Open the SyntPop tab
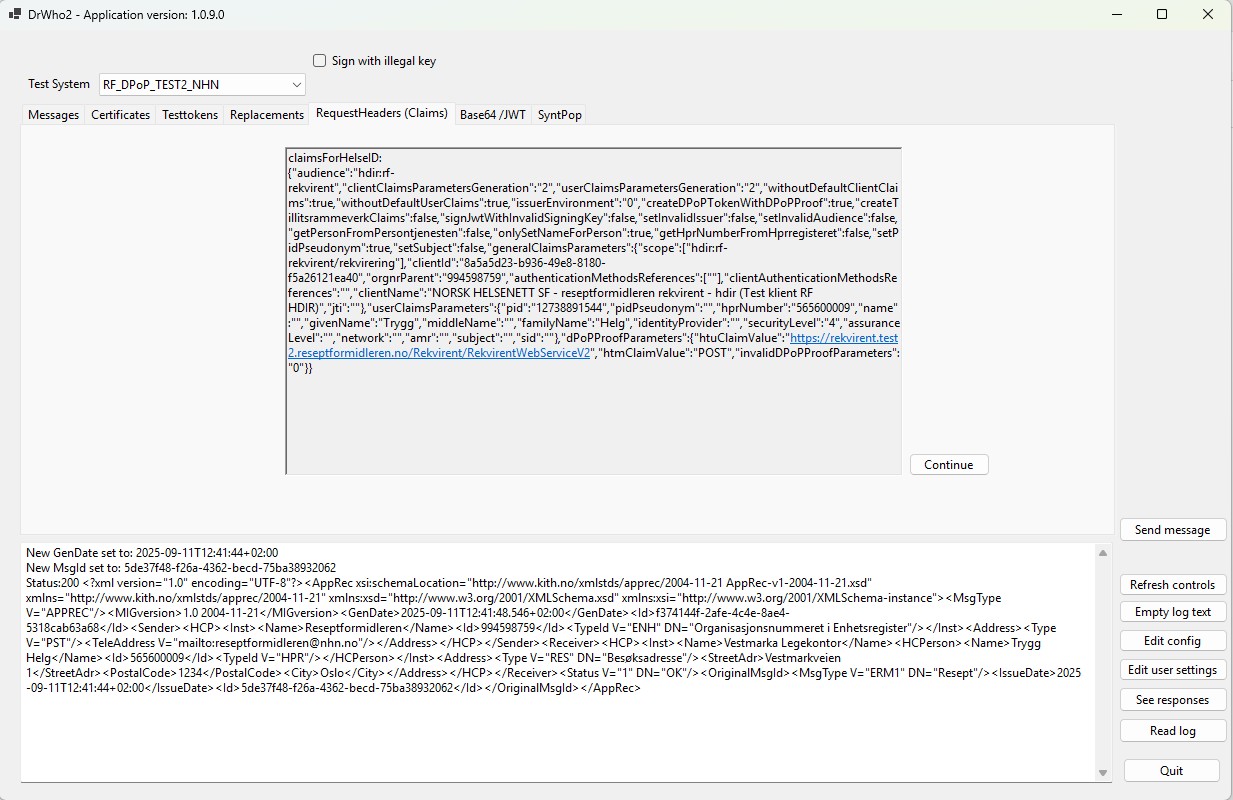The image size is (1233, 800). coord(559,114)
